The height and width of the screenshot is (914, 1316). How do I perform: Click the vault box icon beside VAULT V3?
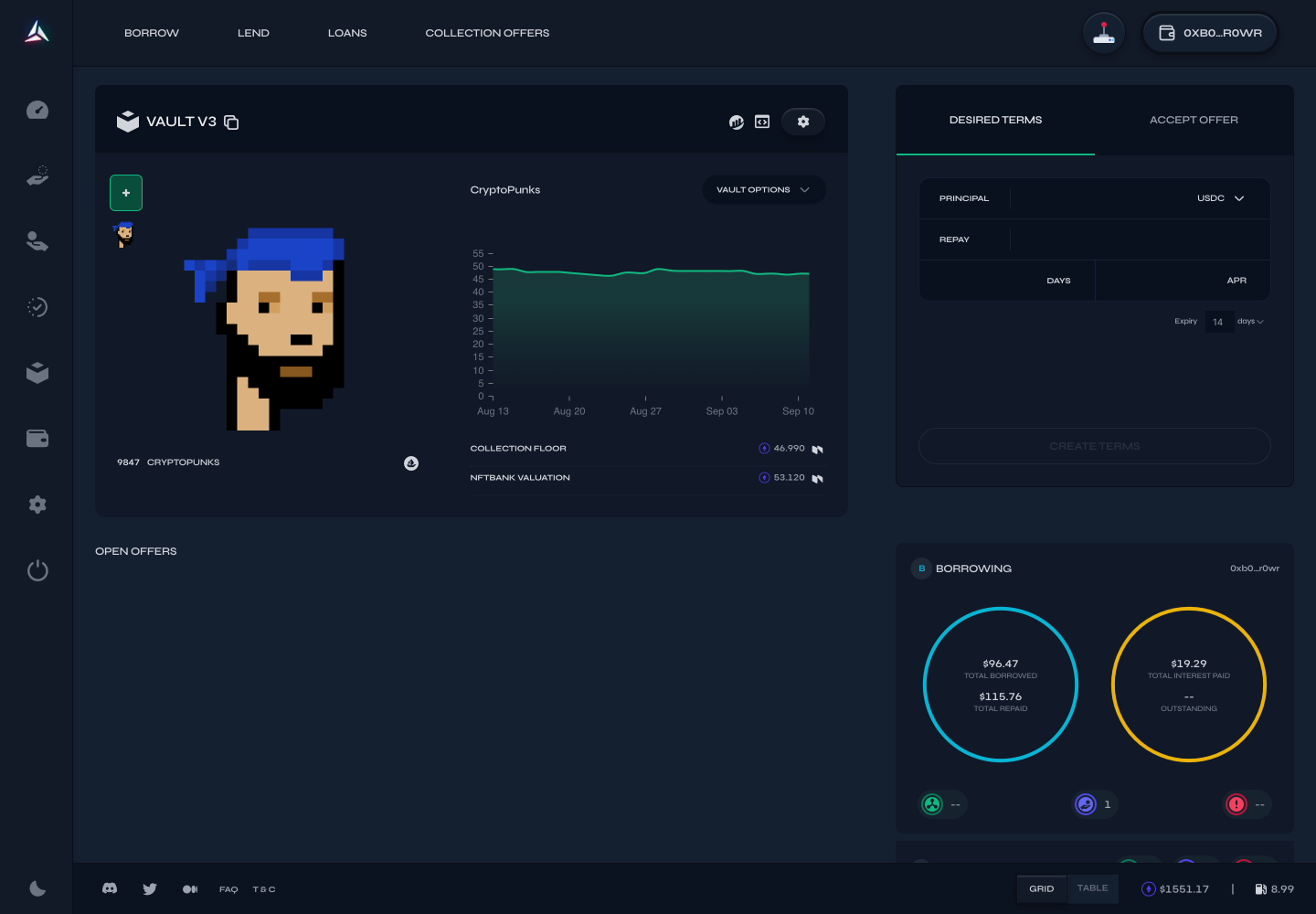click(128, 122)
